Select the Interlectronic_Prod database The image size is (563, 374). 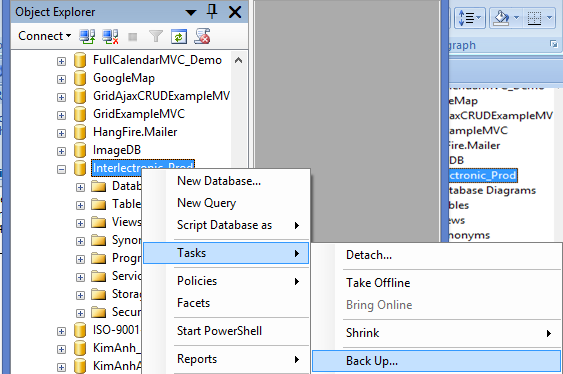[x=143, y=168]
